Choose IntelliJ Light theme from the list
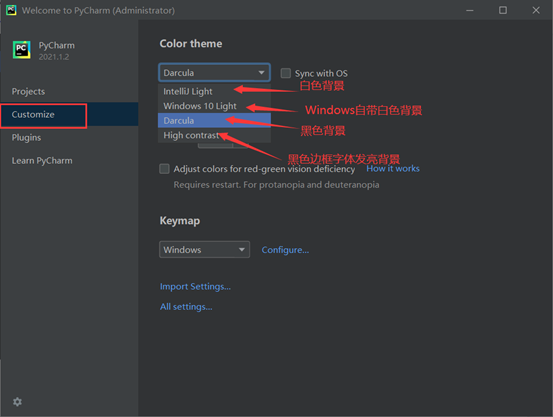 (x=214, y=91)
